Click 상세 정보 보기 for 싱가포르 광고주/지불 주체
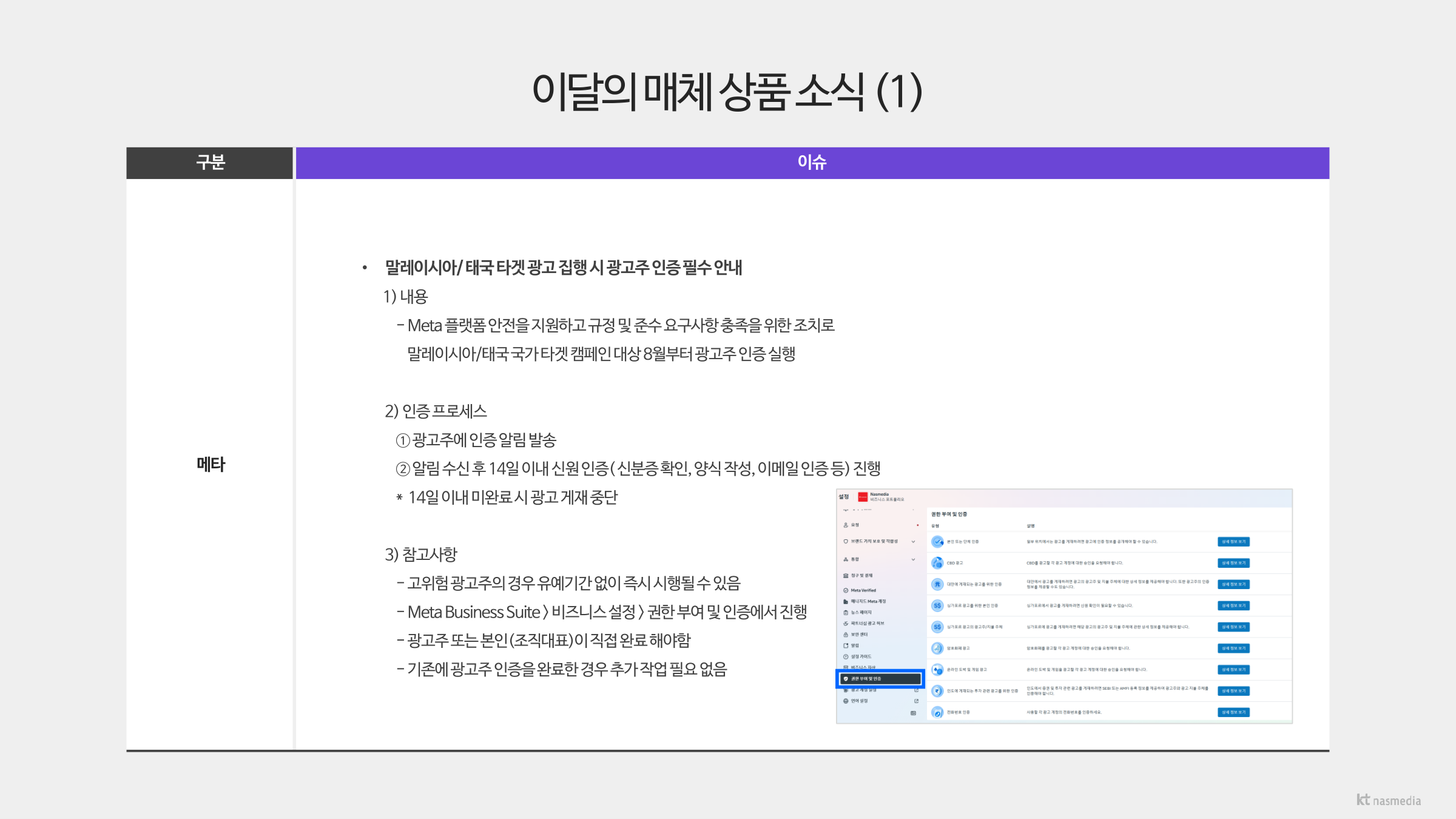 tap(1233, 627)
